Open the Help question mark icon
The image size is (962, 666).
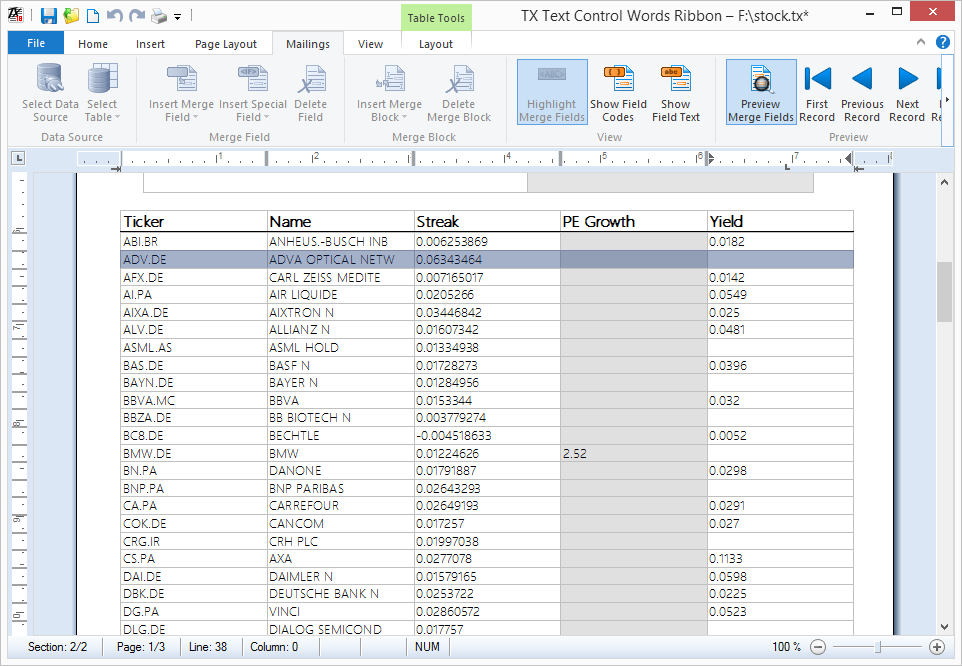tap(942, 42)
